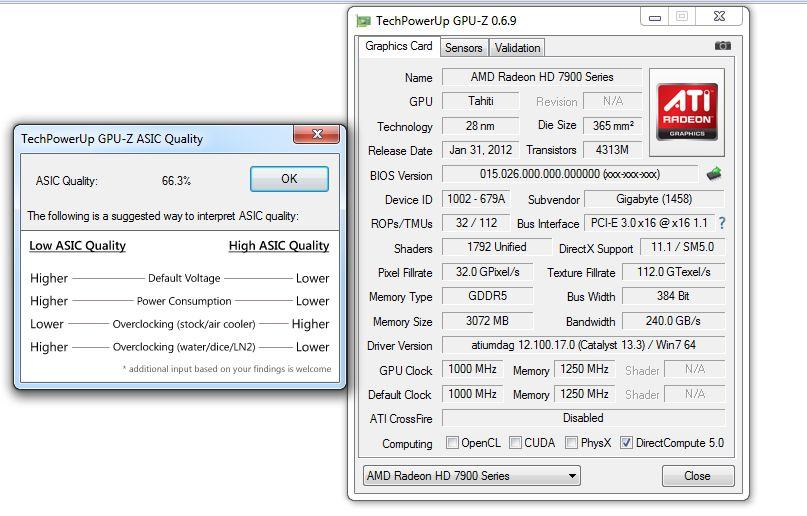Click the Pixel Fillrate value 32.0 GPixel/s

click(487, 272)
